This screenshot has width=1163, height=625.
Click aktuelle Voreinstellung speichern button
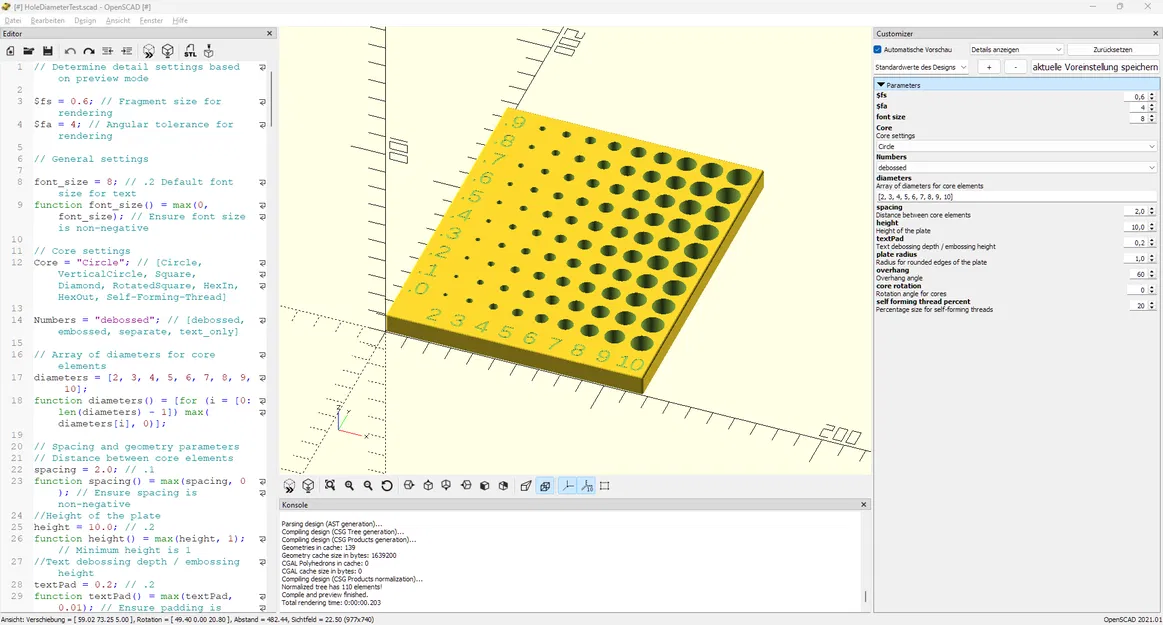[1094, 67]
